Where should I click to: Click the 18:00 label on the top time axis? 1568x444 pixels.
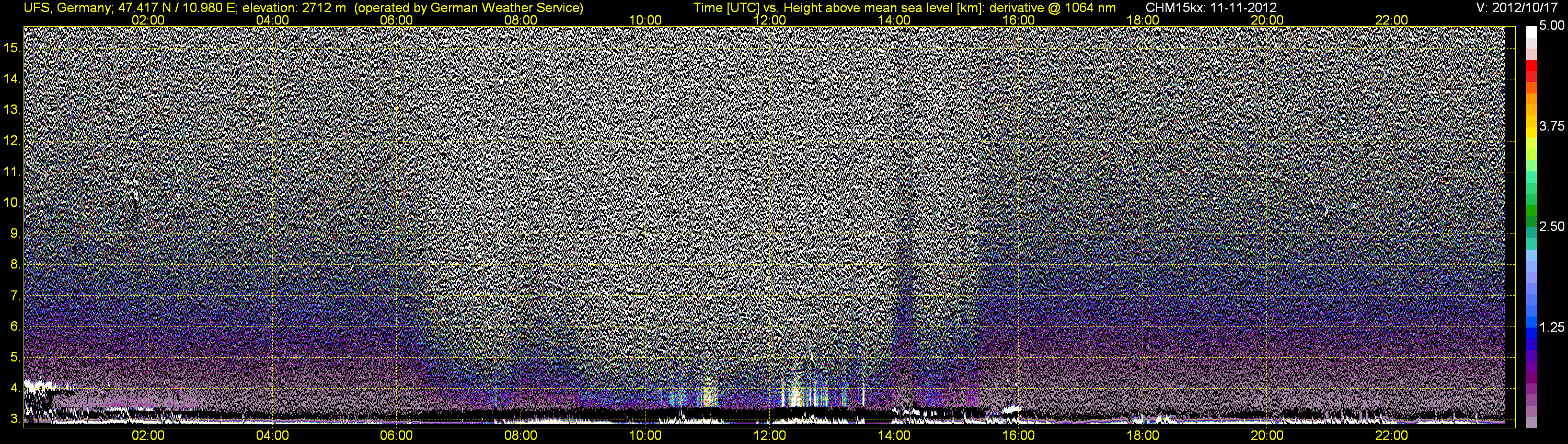(x=1143, y=20)
